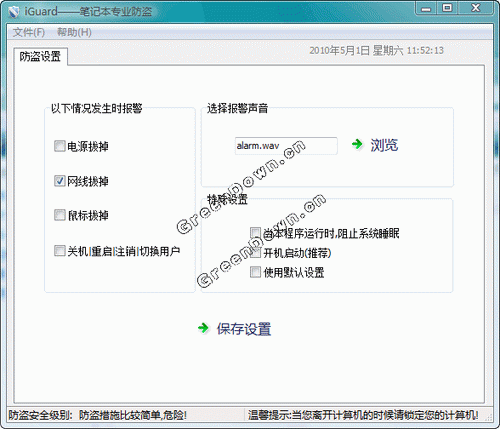Uncheck the 网线拔掉 checkbox
The height and width of the screenshot is (429, 500).
(x=60, y=181)
